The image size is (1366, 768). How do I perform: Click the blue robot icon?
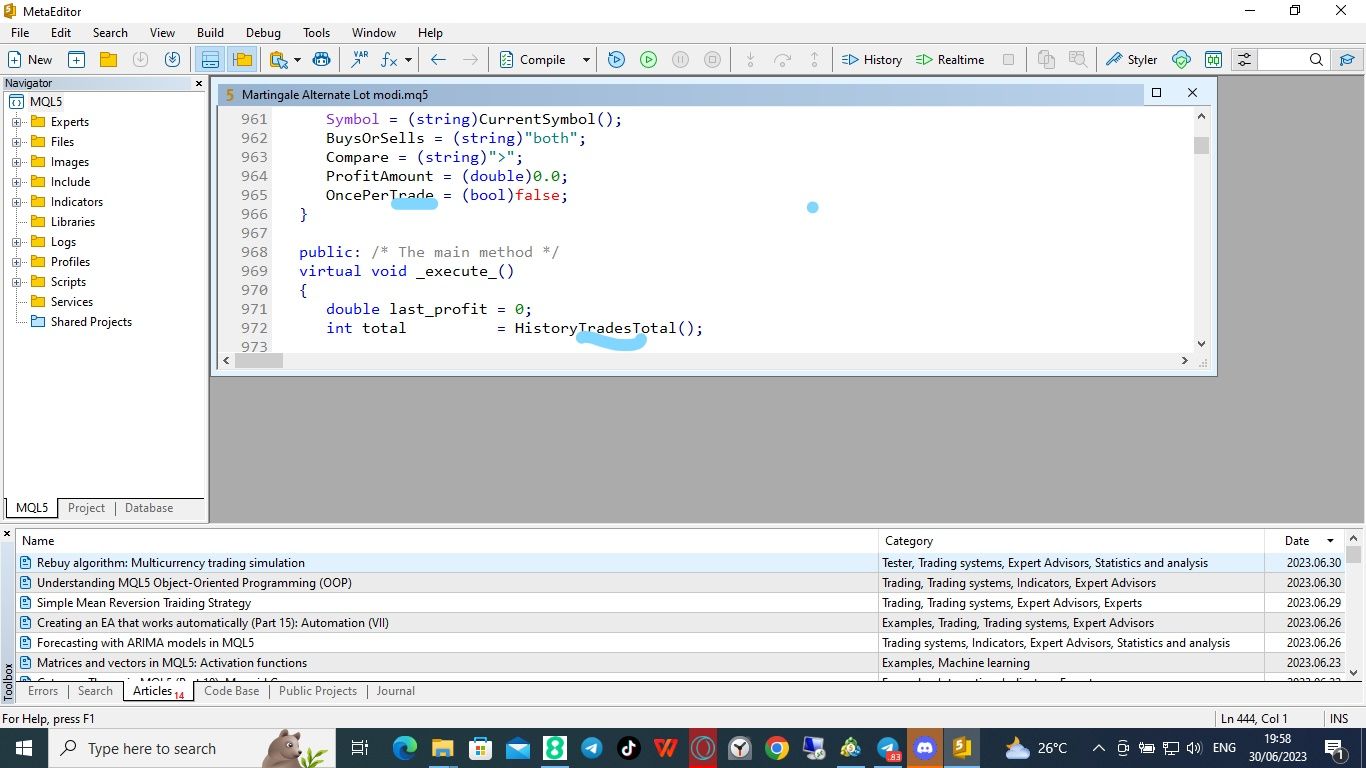321,60
